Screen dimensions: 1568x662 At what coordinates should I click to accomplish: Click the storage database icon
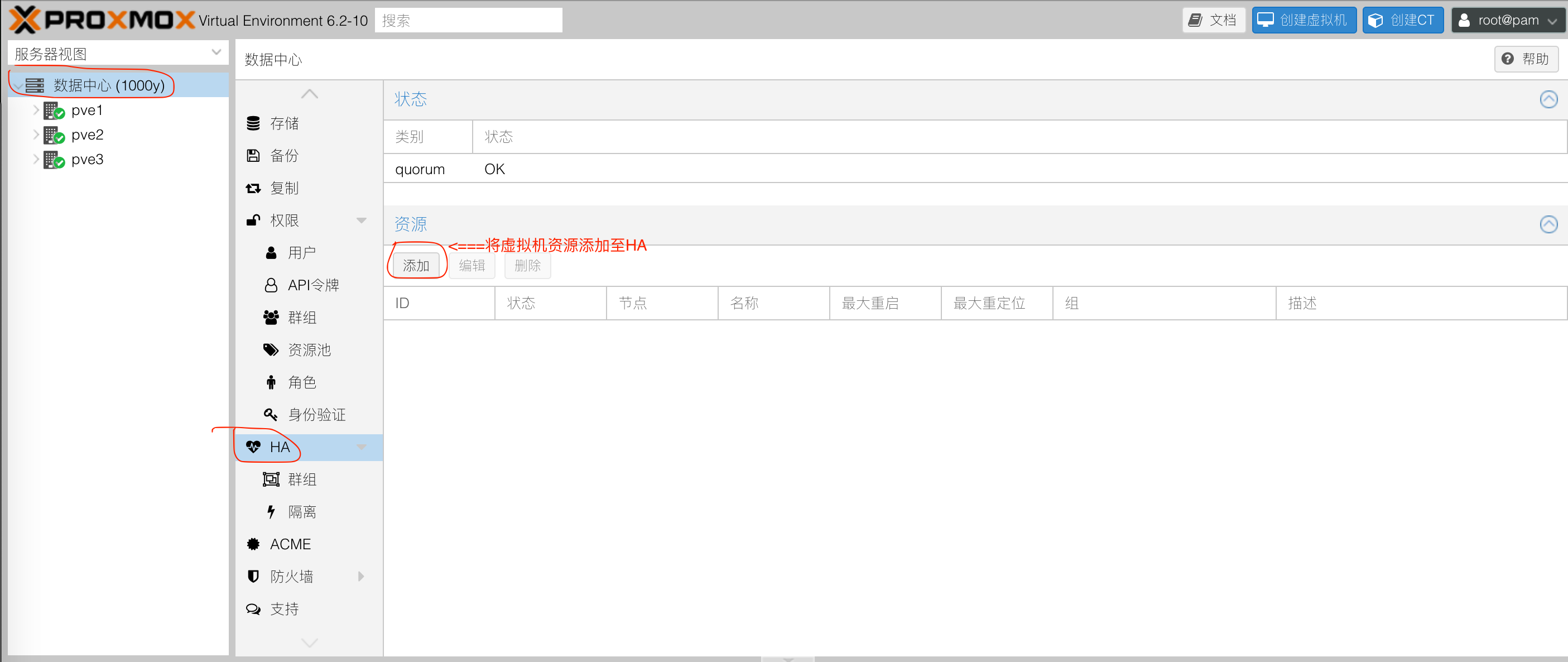click(253, 123)
